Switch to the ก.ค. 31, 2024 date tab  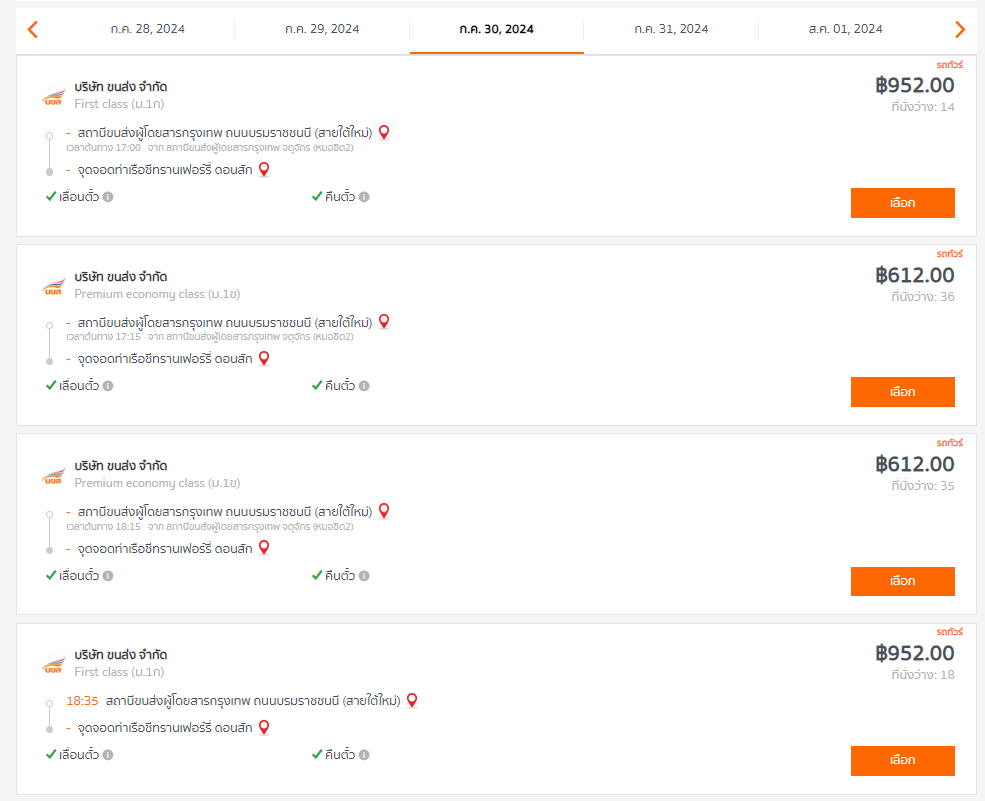(x=671, y=29)
